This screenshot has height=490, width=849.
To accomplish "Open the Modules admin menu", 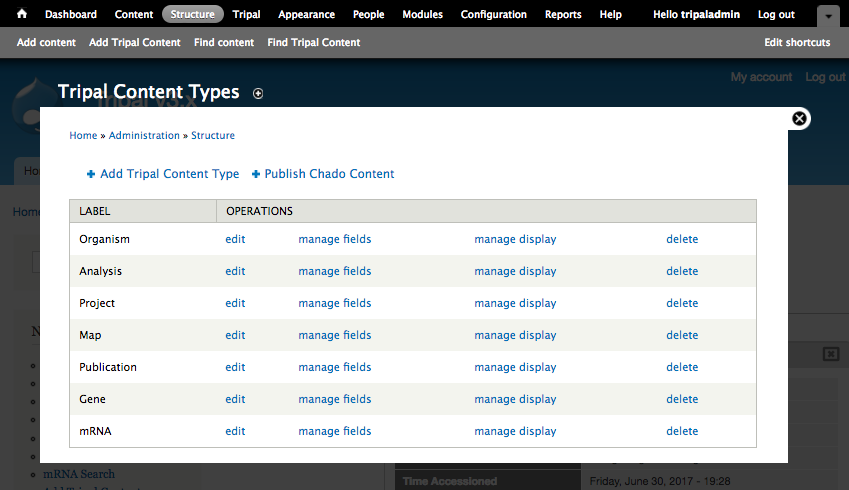I will pos(422,15).
